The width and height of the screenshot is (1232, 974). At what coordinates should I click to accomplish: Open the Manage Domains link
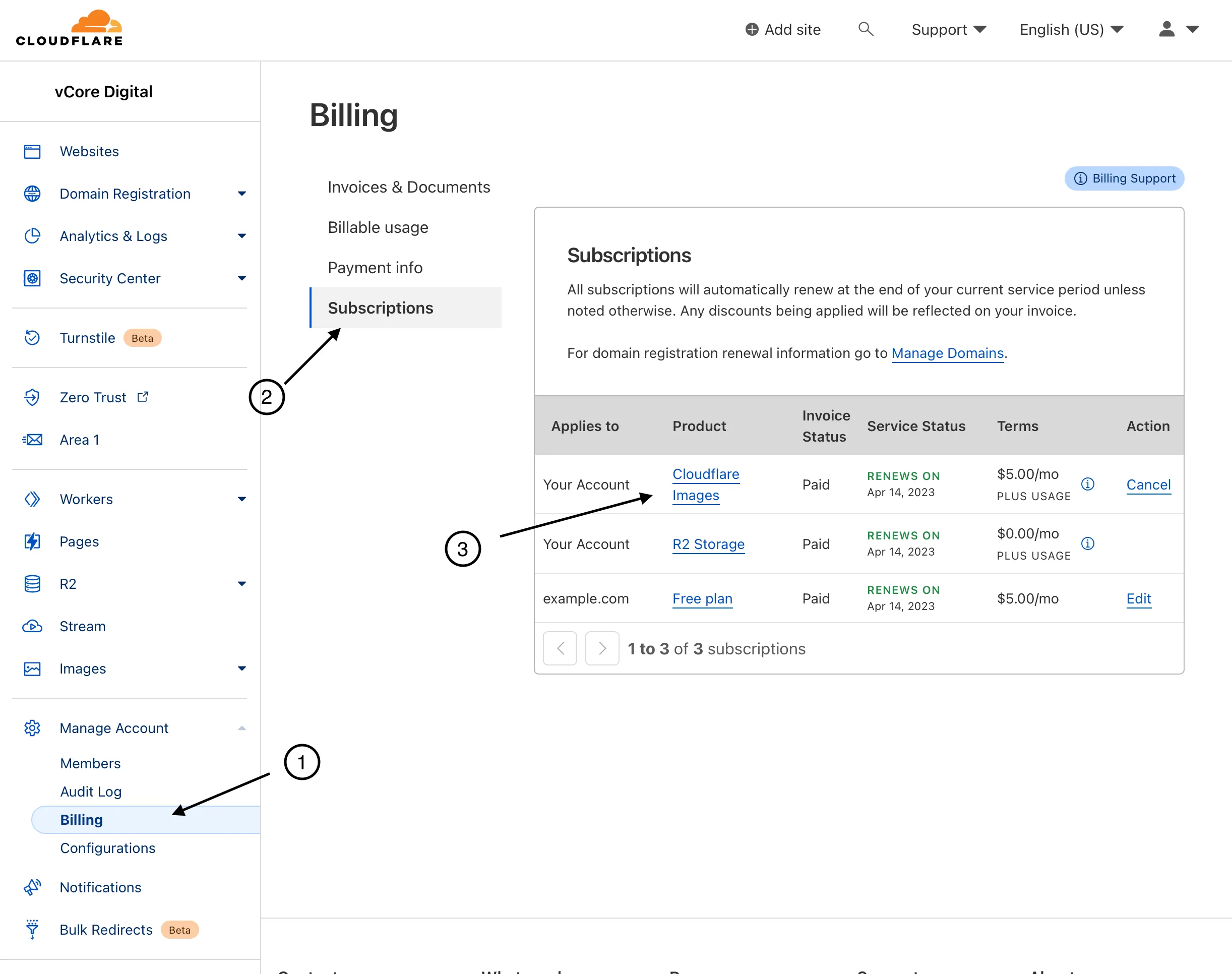point(947,353)
